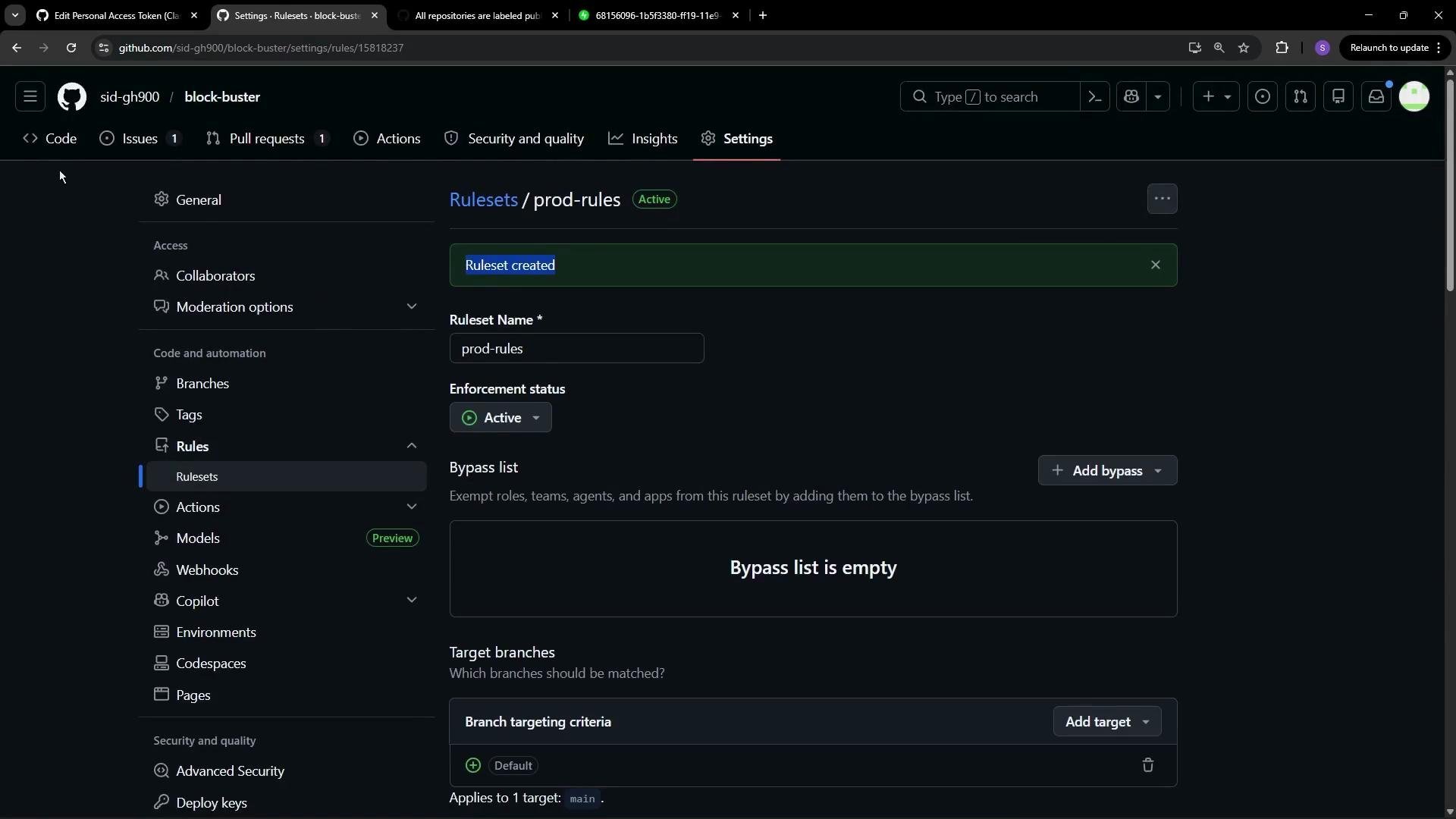Open browser extensions puzzle icon
Viewport: 1456px width, 819px height.
click(x=1282, y=48)
